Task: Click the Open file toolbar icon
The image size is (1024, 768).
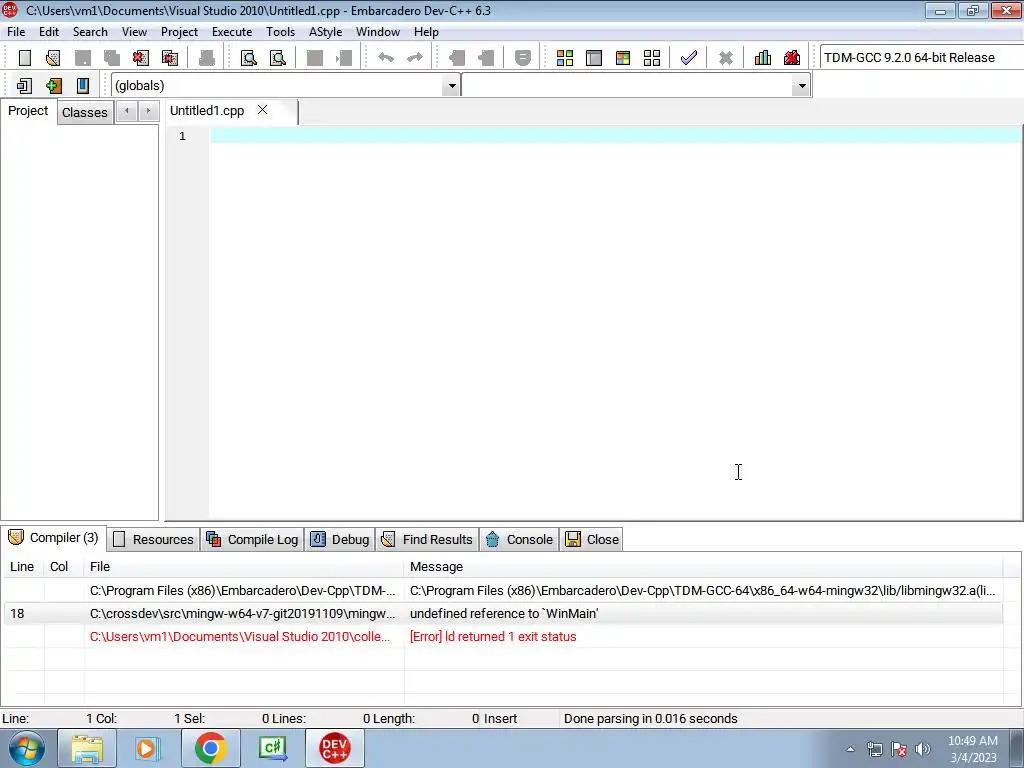Action: 53,57
